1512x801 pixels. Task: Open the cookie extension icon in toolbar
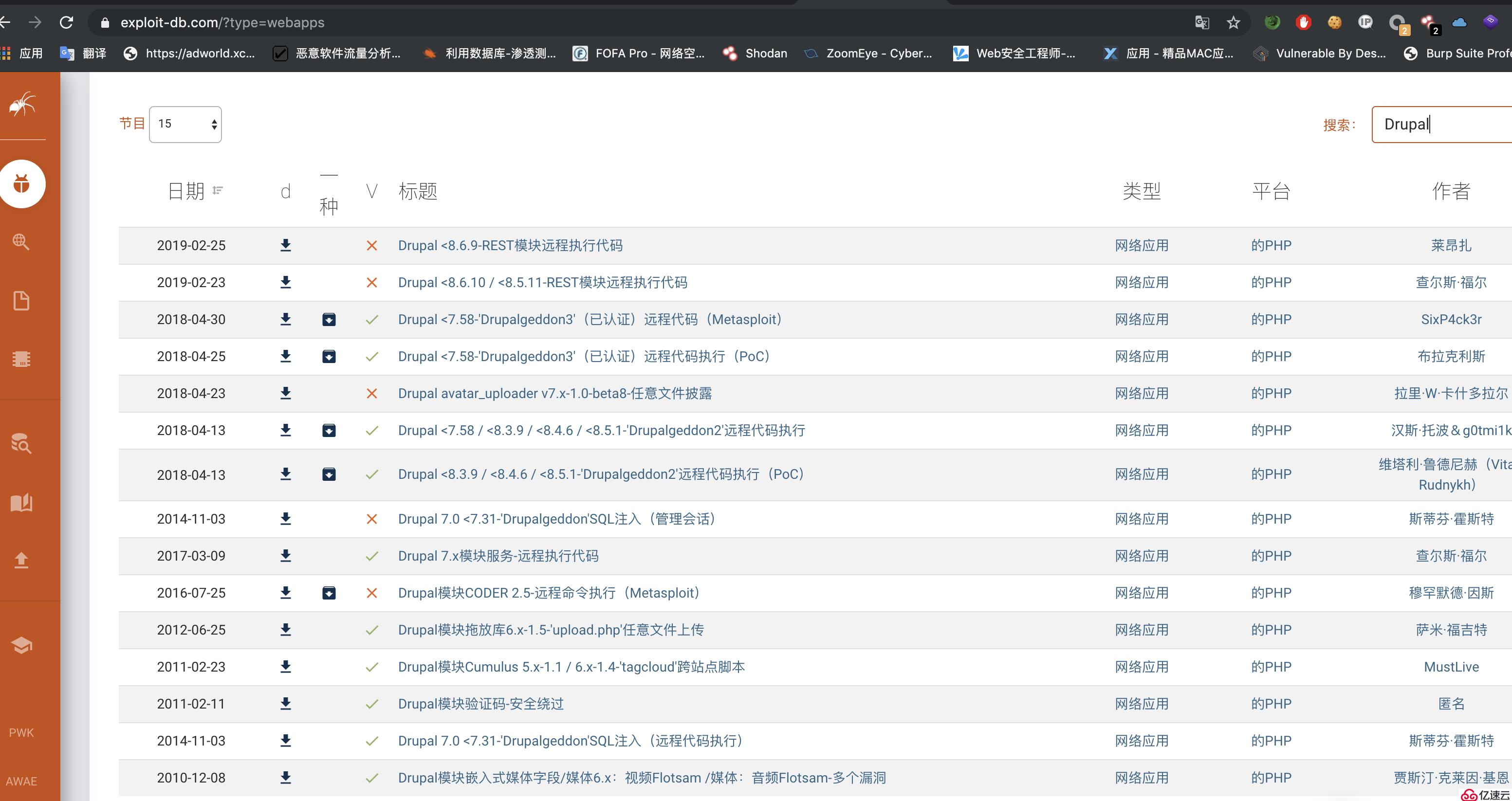point(1334,22)
